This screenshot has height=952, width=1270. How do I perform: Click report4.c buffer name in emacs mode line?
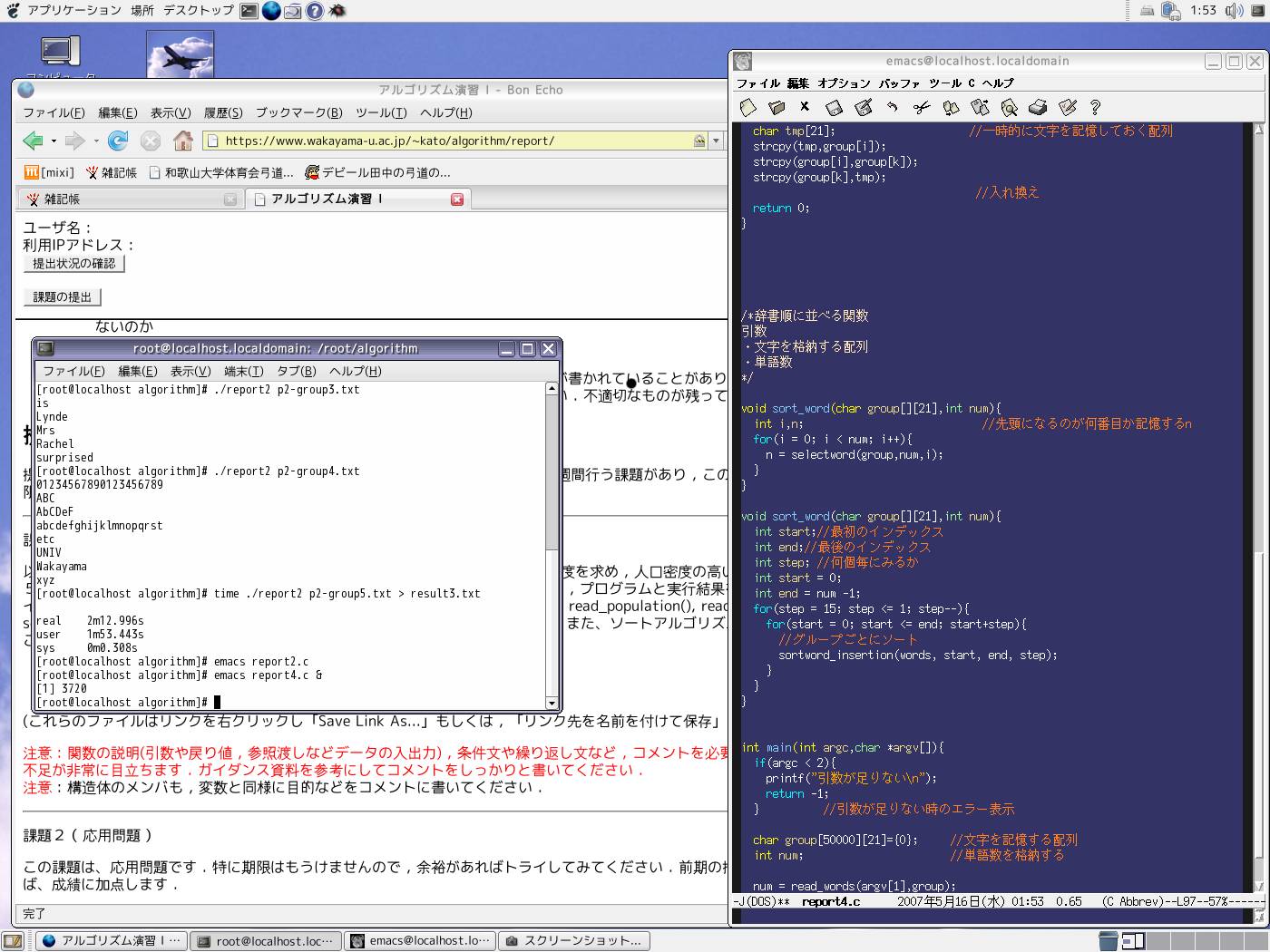(831, 902)
